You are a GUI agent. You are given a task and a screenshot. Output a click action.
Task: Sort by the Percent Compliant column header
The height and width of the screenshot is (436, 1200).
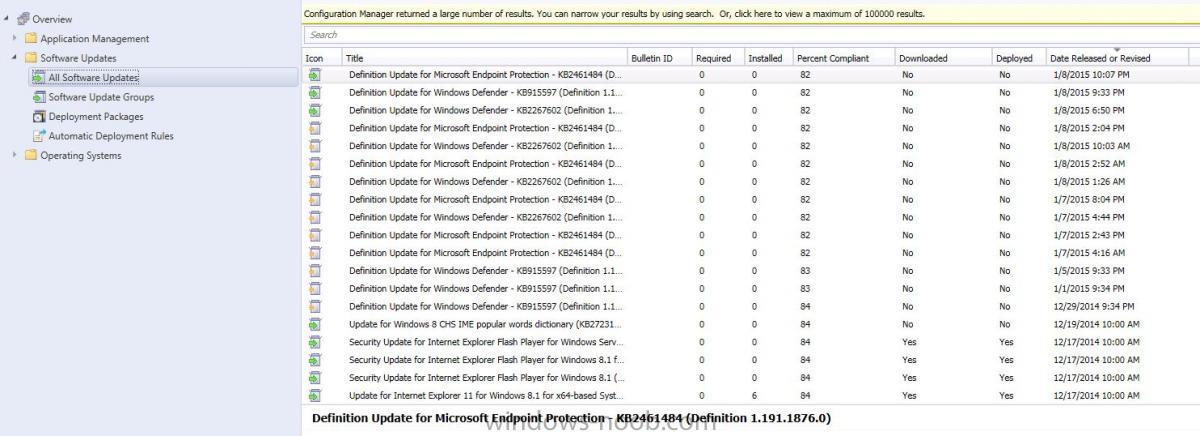click(844, 58)
